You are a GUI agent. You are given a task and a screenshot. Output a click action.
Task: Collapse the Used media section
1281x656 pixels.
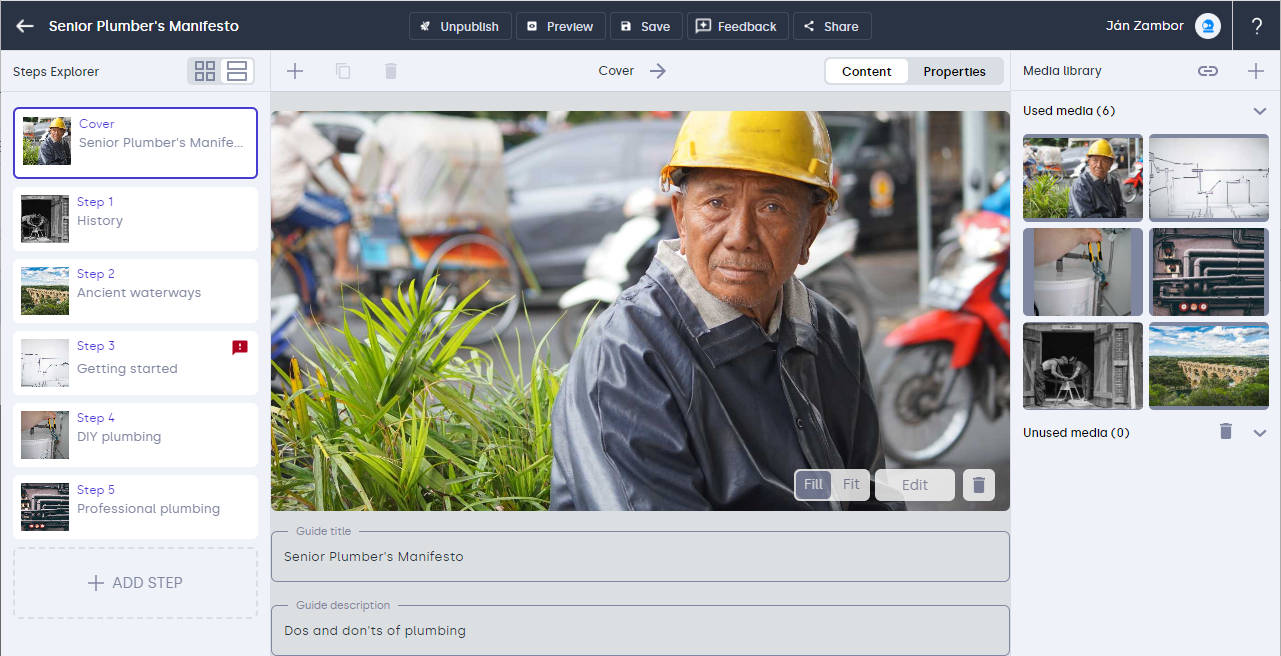pos(1260,111)
